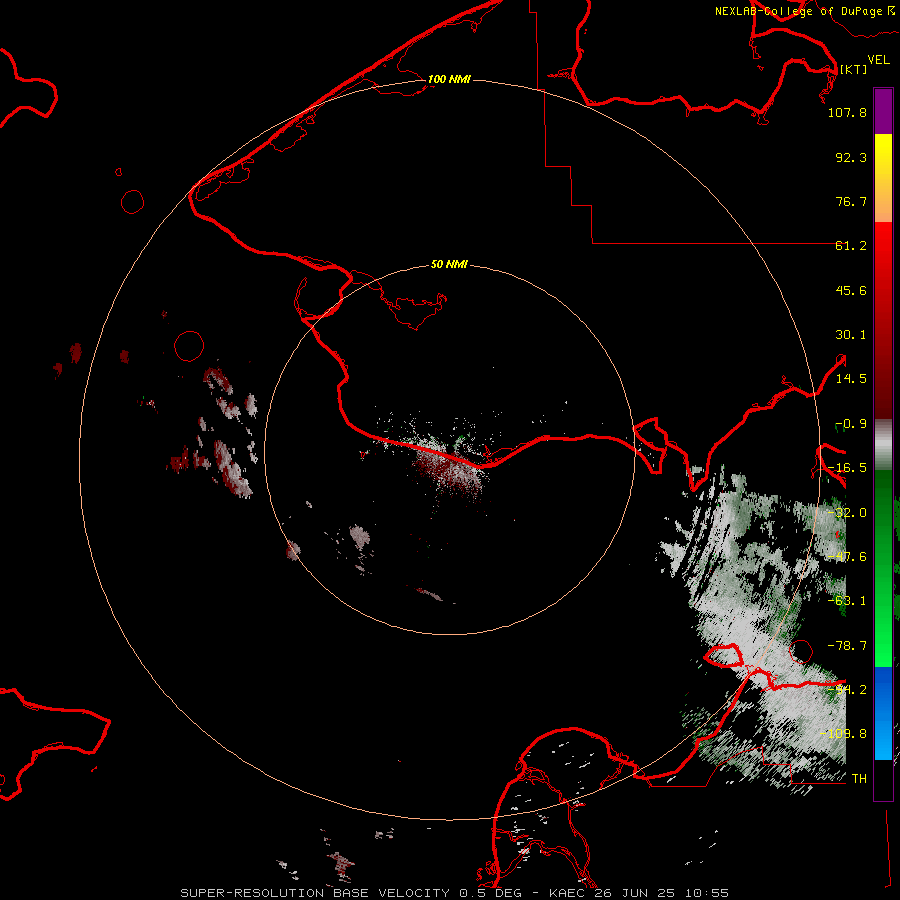Click the purple segment of the color bar
This screenshot has width=900, height=900.
point(883,111)
